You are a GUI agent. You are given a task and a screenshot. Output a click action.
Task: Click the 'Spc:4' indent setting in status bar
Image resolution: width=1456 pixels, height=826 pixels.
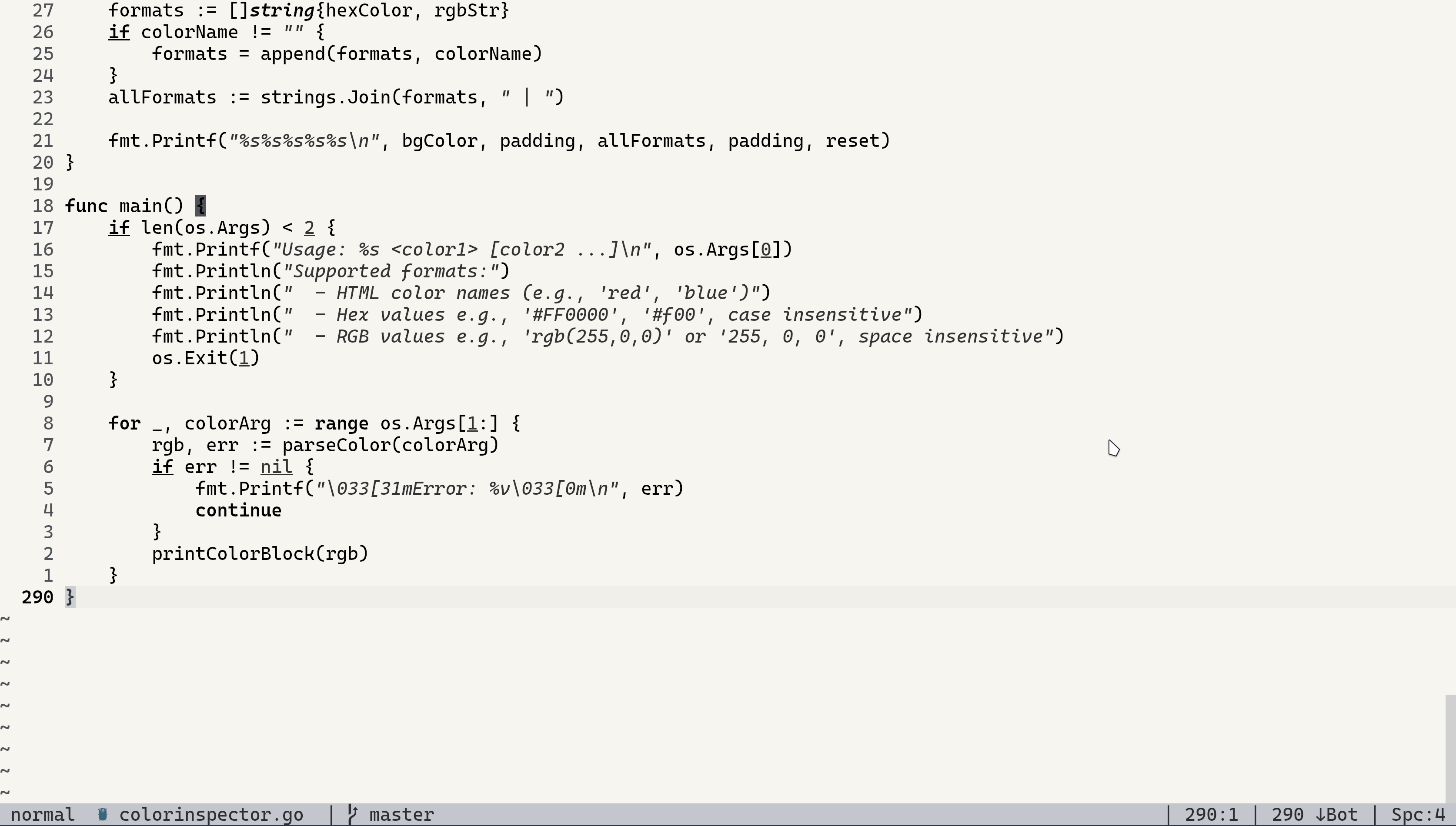click(1418, 815)
